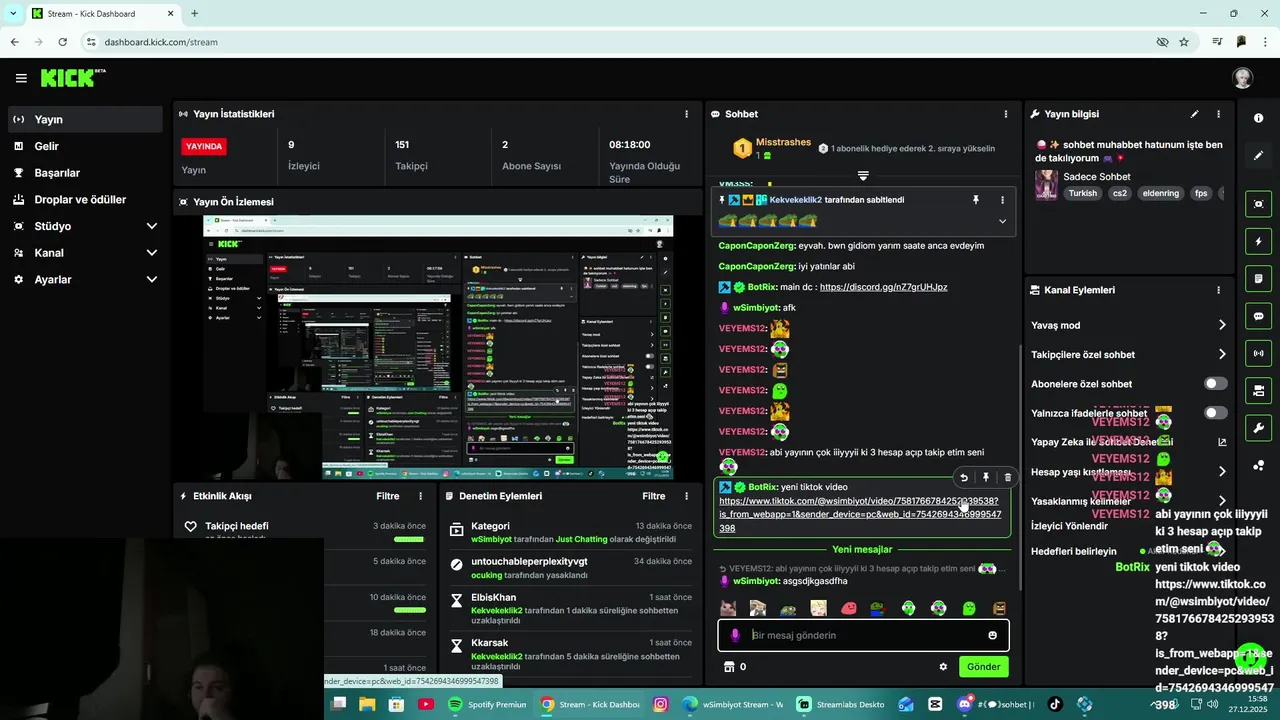Open Yavaş mod settings arrow

(1222, 325)
